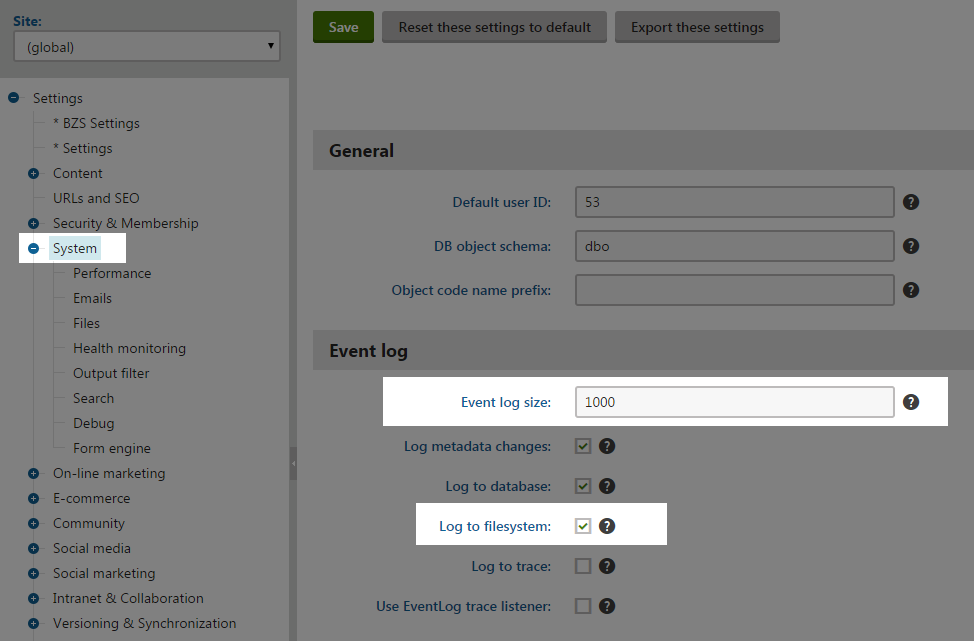Screen dimensions: 974x641
Task: Enable Use EventLog trace listener checkbox
Action: click(583, 606)
